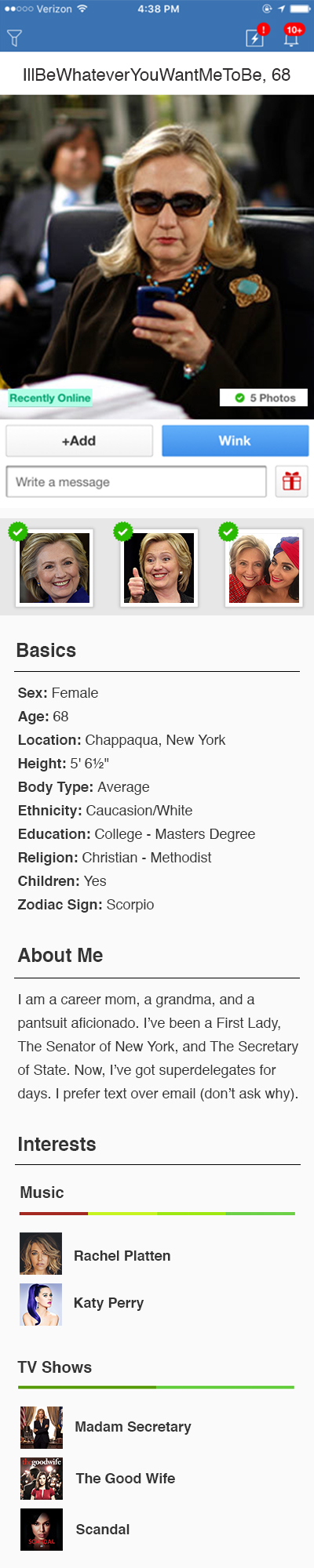Send a Wink
The width and height of the screenshot is (314, 1568).
(235, 441)
